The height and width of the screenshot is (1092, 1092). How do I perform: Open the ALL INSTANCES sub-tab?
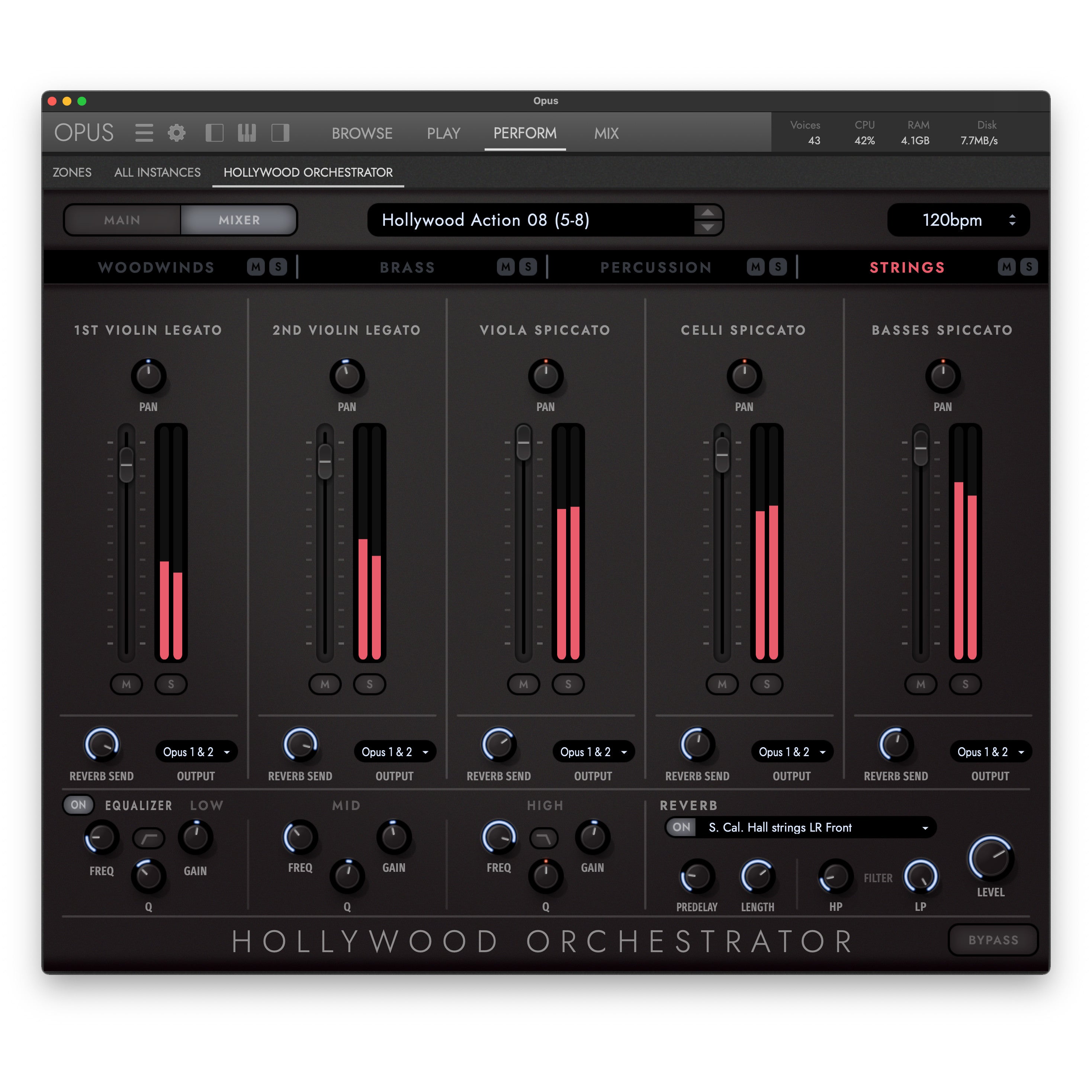(157, 172)
